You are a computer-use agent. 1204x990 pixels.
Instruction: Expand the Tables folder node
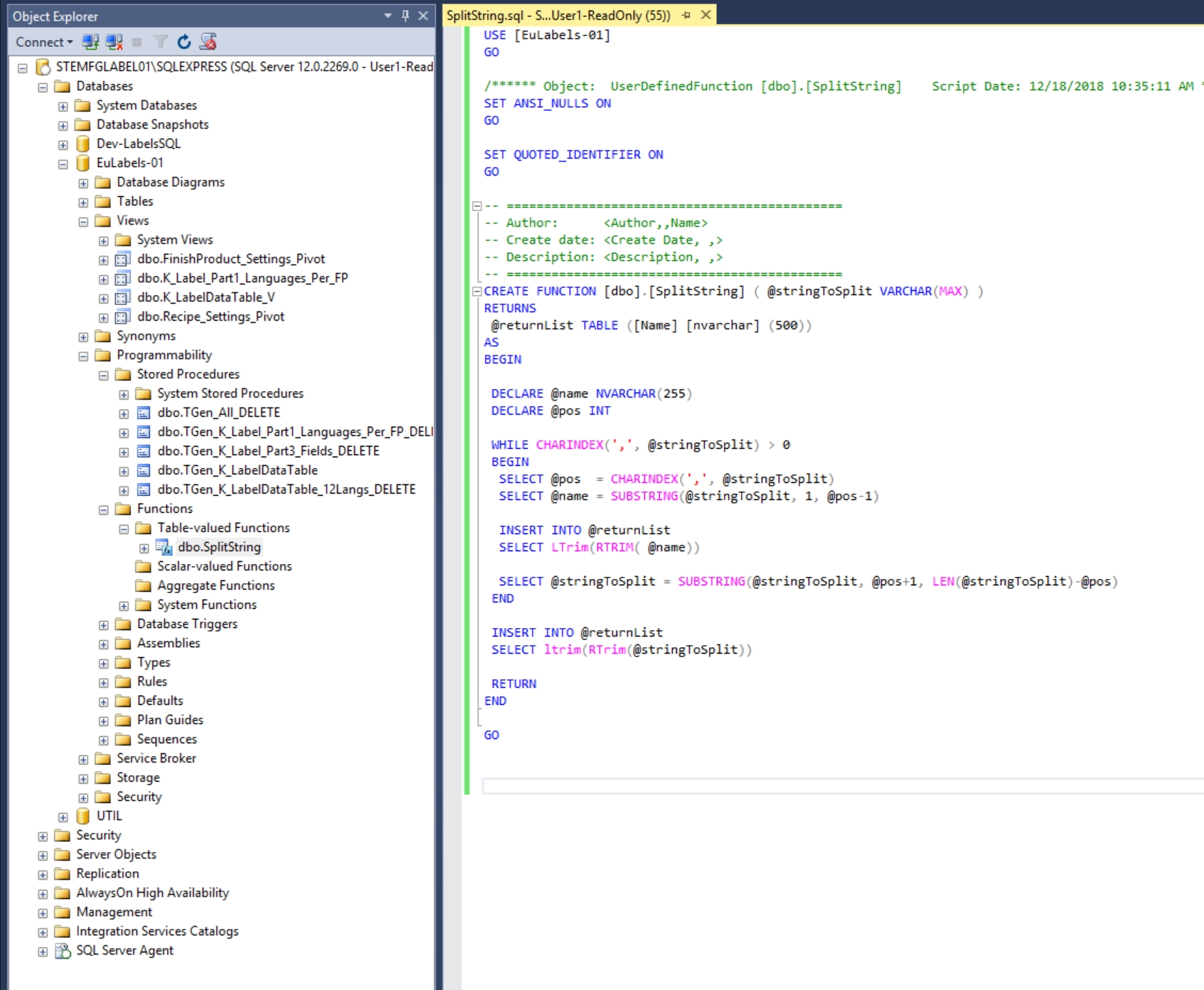tap(83, 203)
